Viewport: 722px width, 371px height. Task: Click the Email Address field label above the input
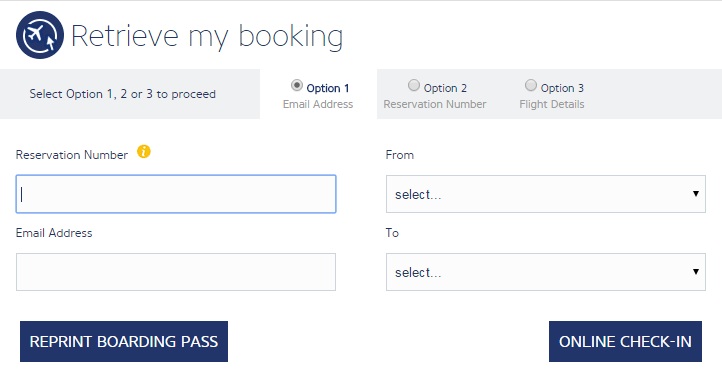point(54,233)
